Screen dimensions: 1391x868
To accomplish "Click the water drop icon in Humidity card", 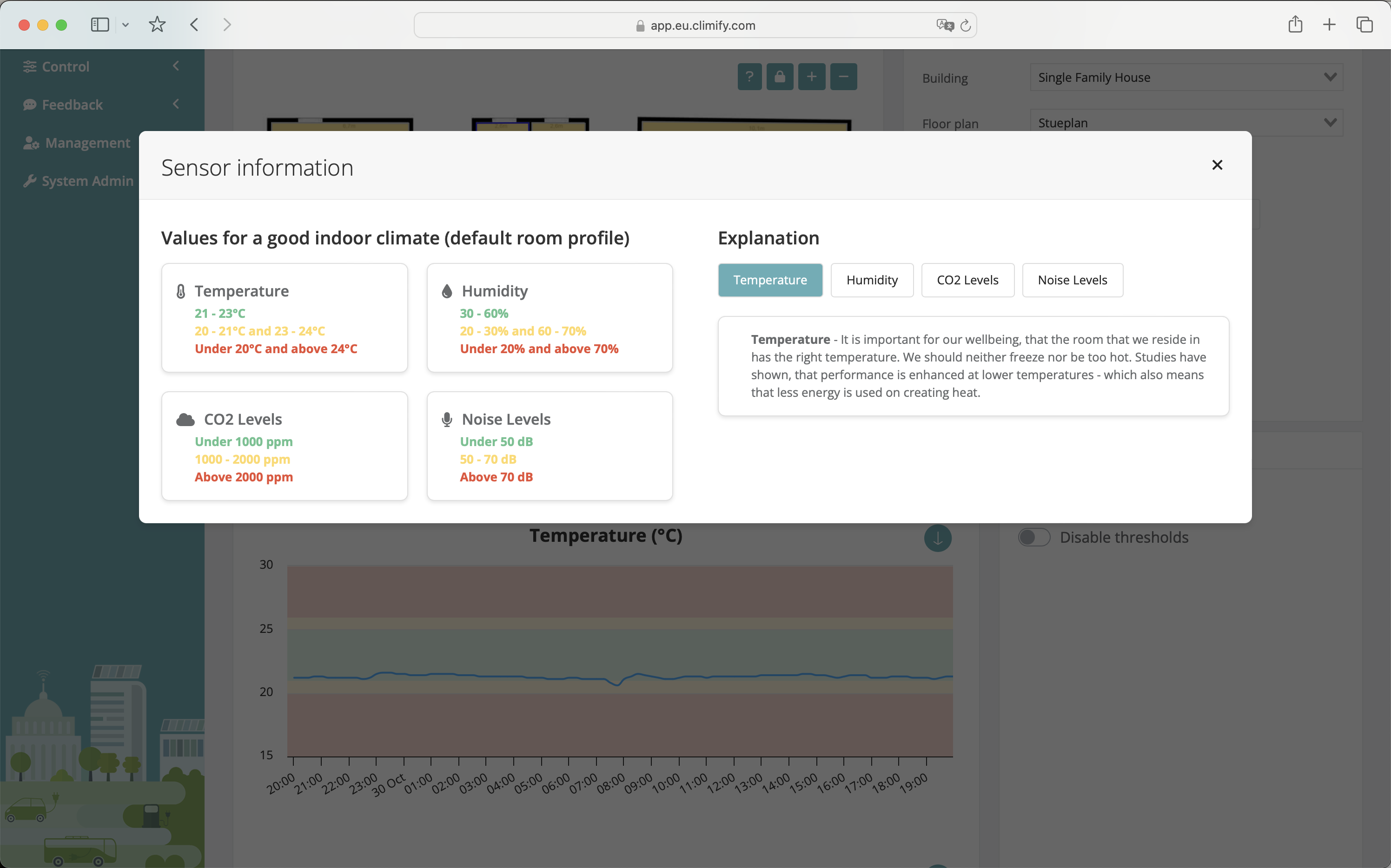I will tap(447, 292).
